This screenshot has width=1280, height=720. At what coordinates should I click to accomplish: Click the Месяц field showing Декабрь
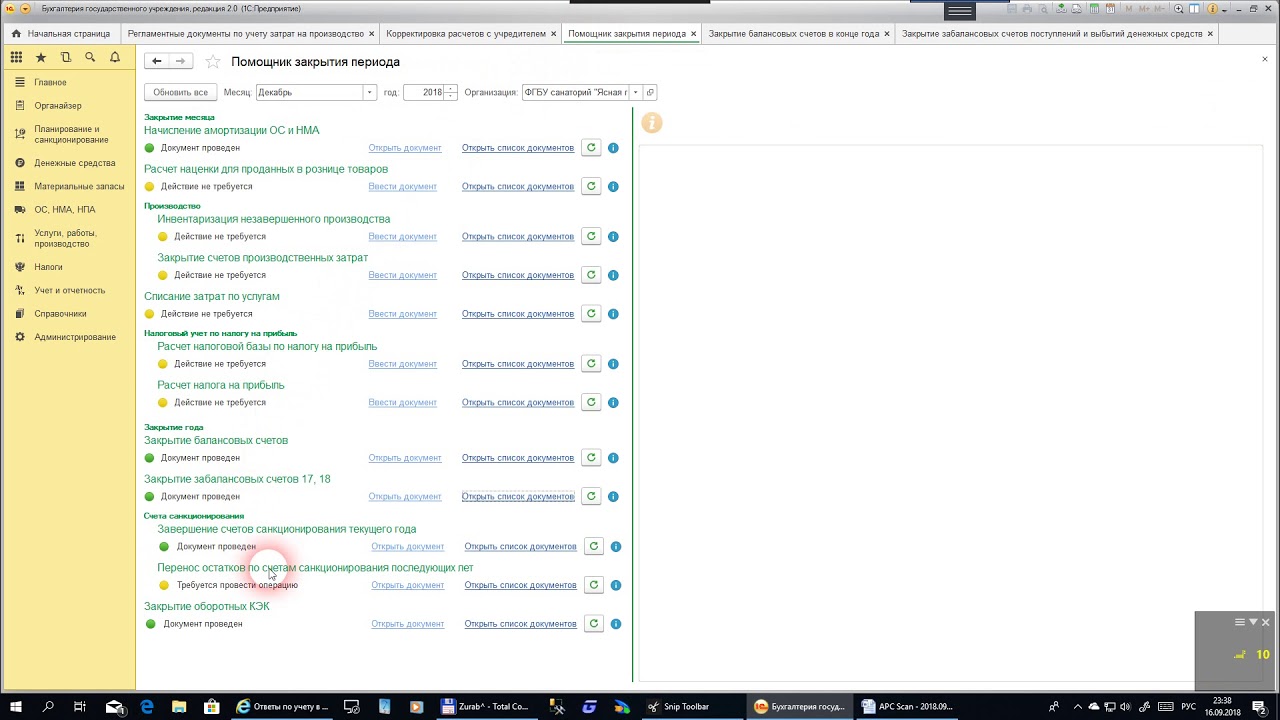pos(309,92)
